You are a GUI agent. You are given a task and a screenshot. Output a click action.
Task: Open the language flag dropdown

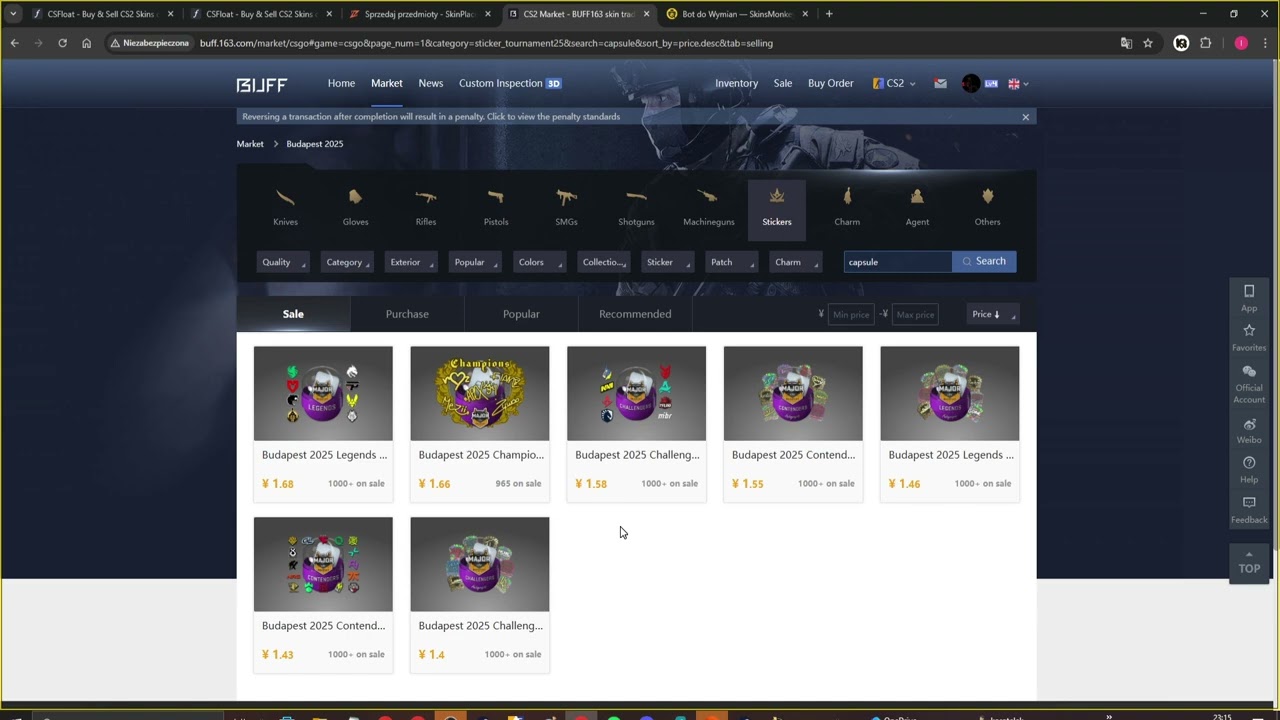[1018, 84]
